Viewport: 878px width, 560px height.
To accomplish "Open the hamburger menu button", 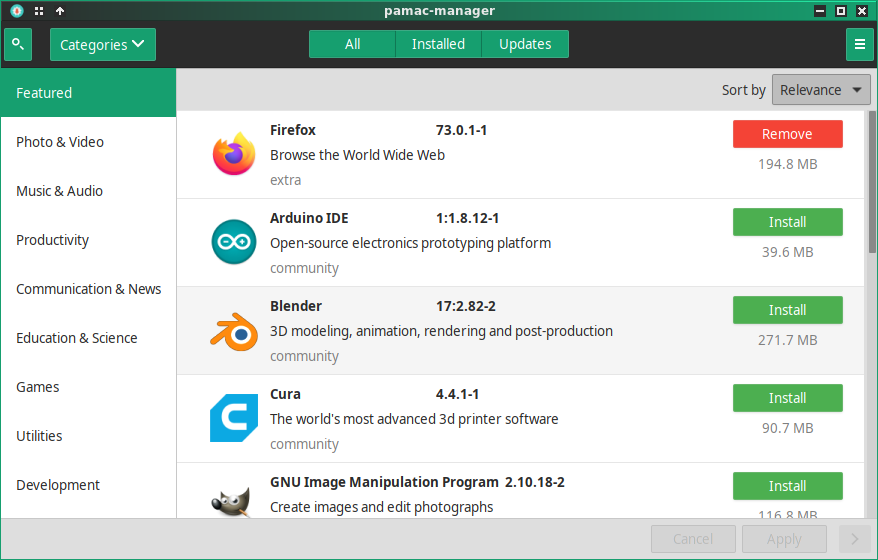I will tap(860, 44).
